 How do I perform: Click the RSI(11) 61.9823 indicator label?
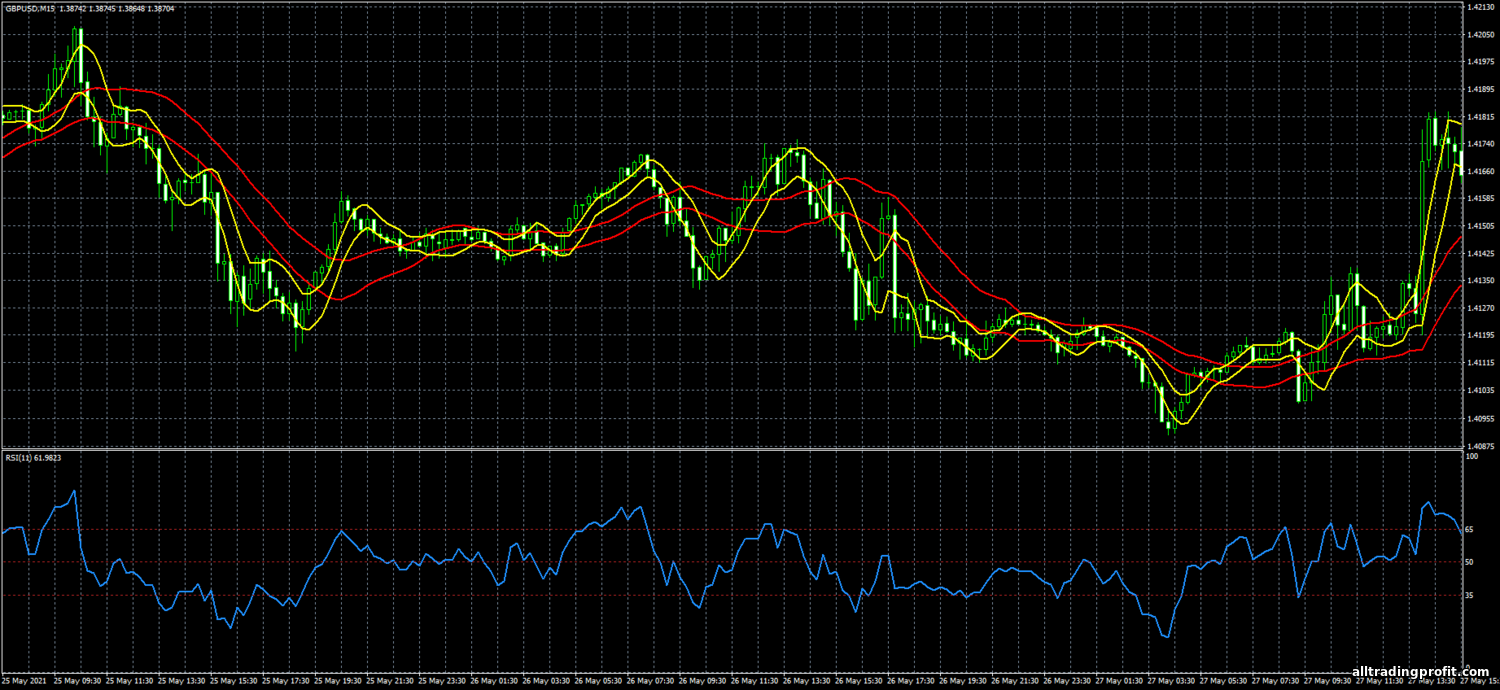coord(32,456)
